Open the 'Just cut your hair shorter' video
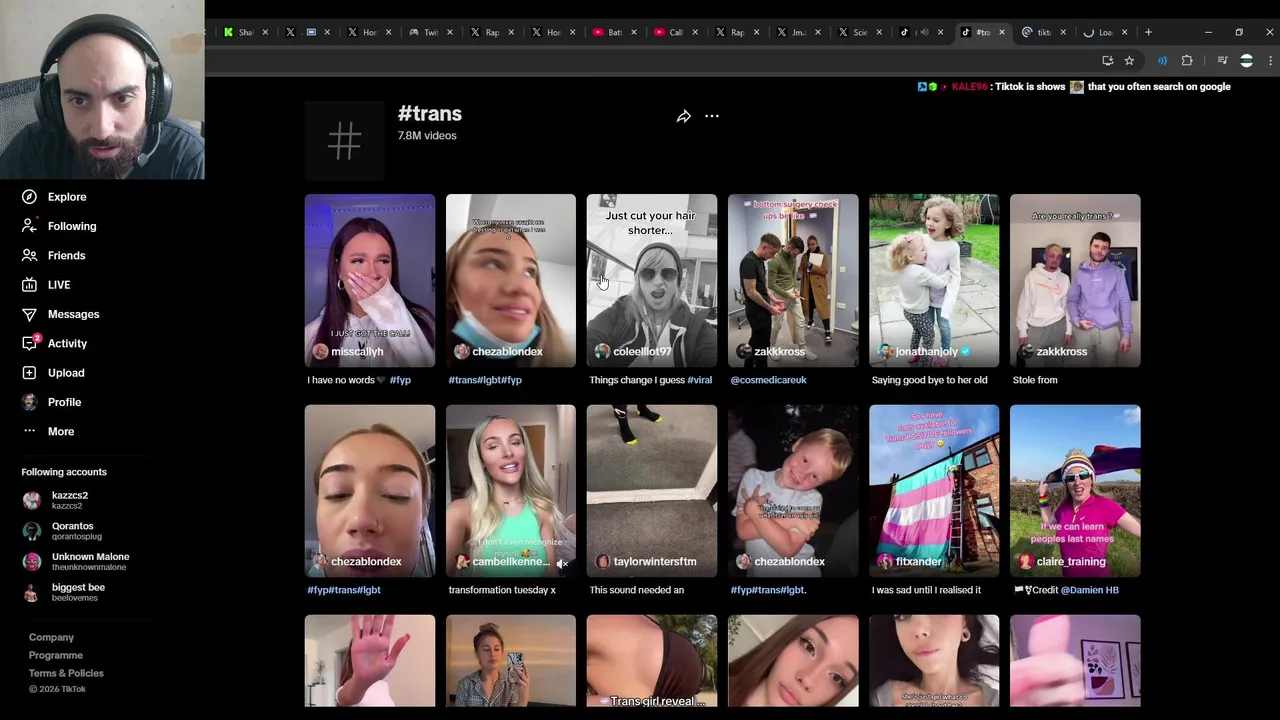 652,280
